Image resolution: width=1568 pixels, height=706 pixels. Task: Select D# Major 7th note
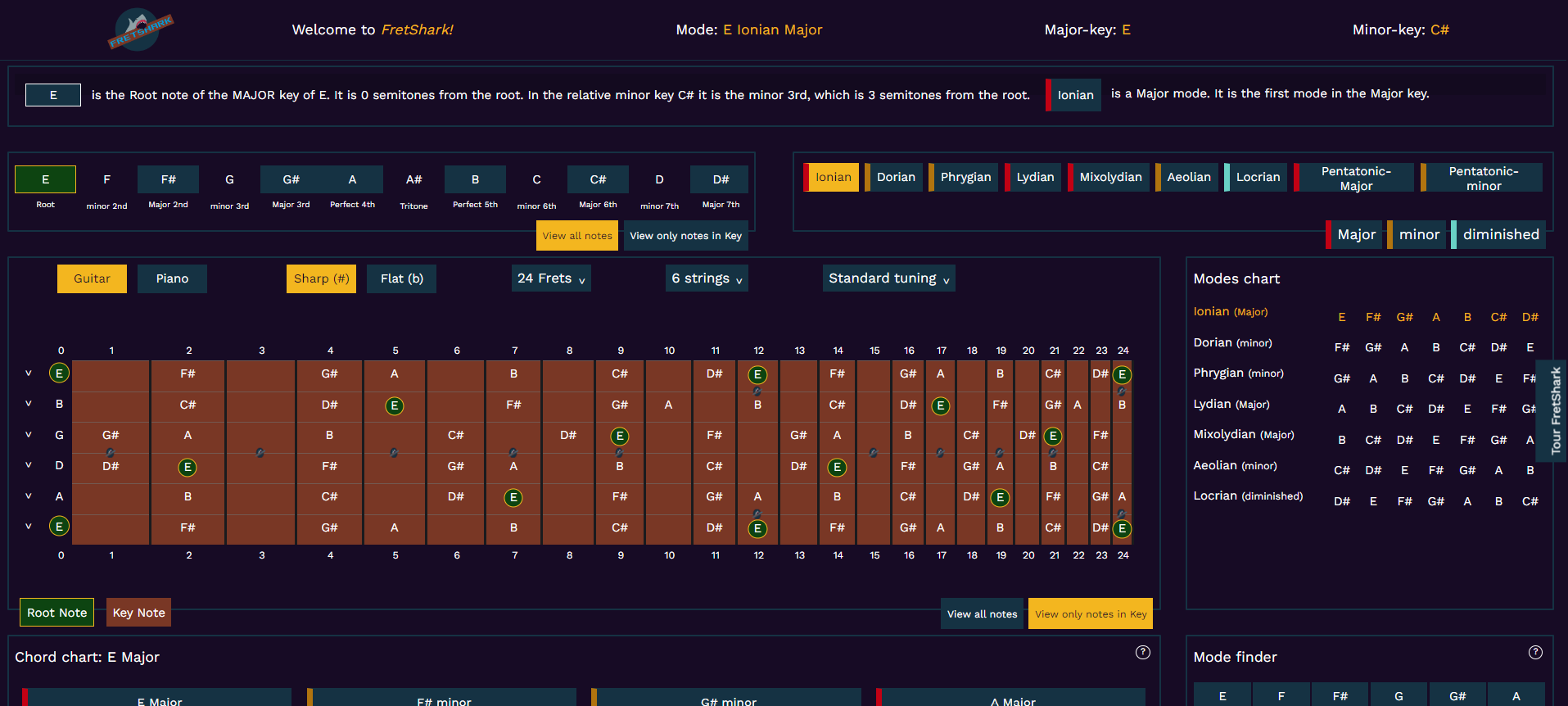pos(721,179)
